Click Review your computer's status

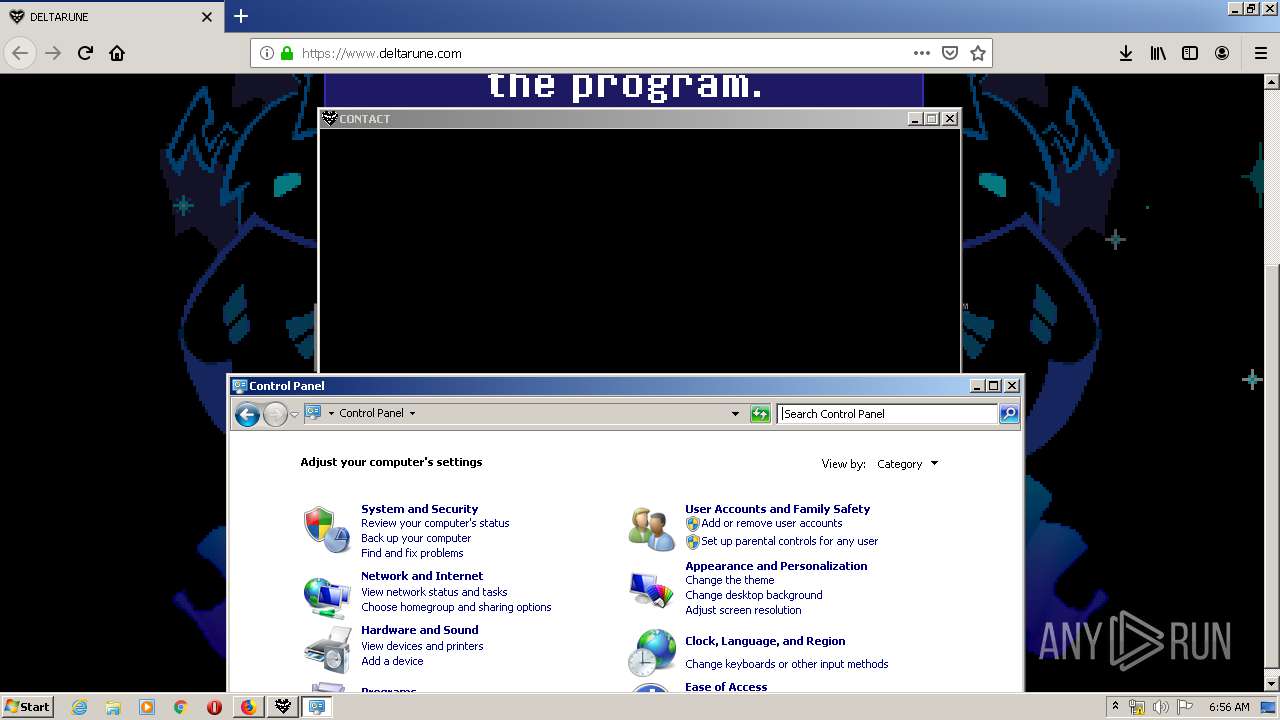tap(435, 523)
